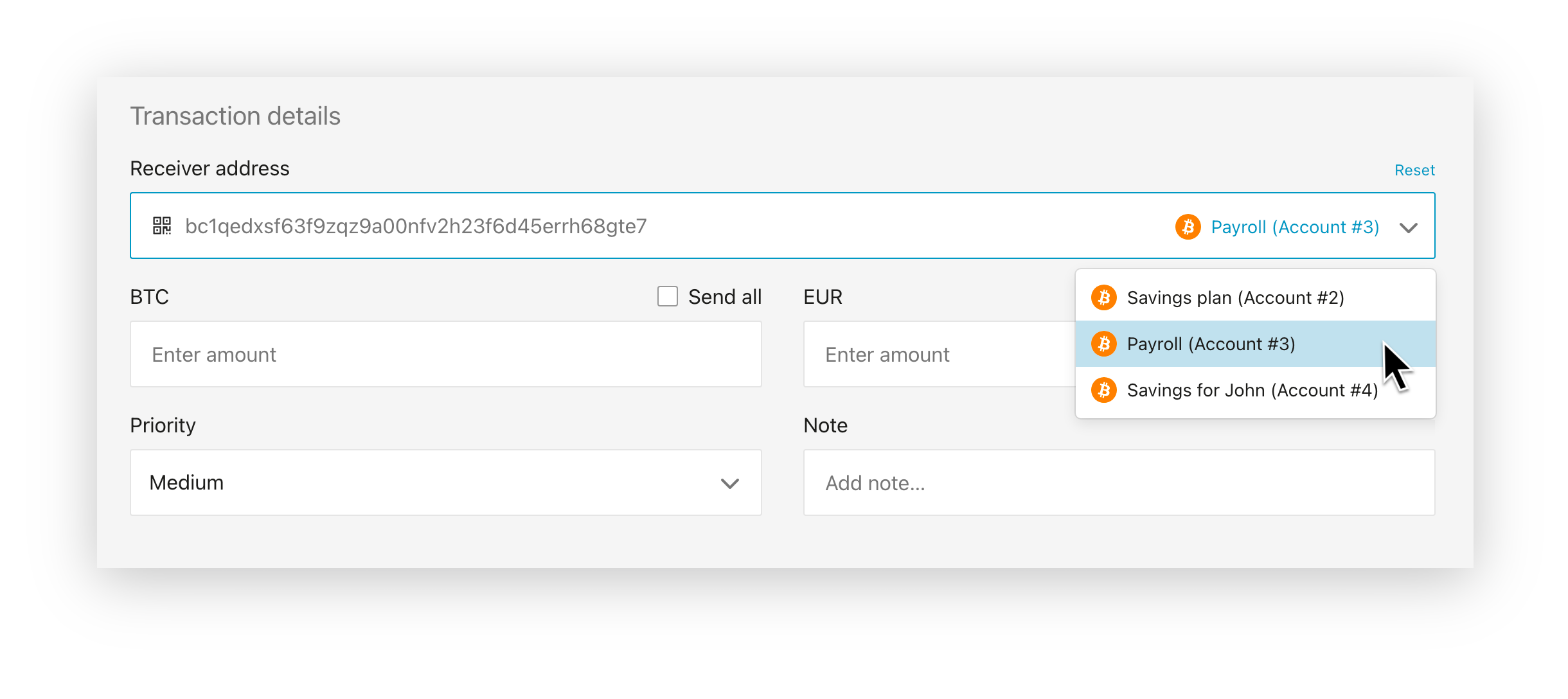Focus the BTC Enter amount field
Screen dimensions: 1568x699
[445, 354]
